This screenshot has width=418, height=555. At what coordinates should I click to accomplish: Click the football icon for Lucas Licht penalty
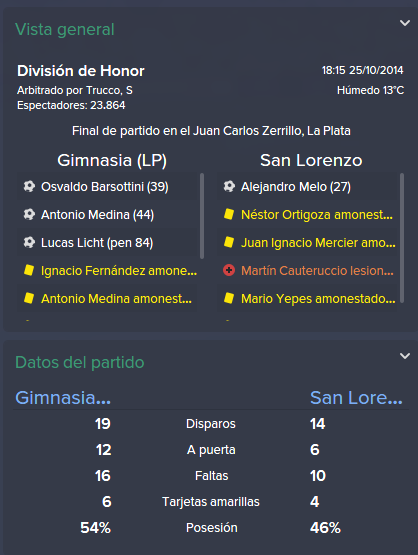29,242
